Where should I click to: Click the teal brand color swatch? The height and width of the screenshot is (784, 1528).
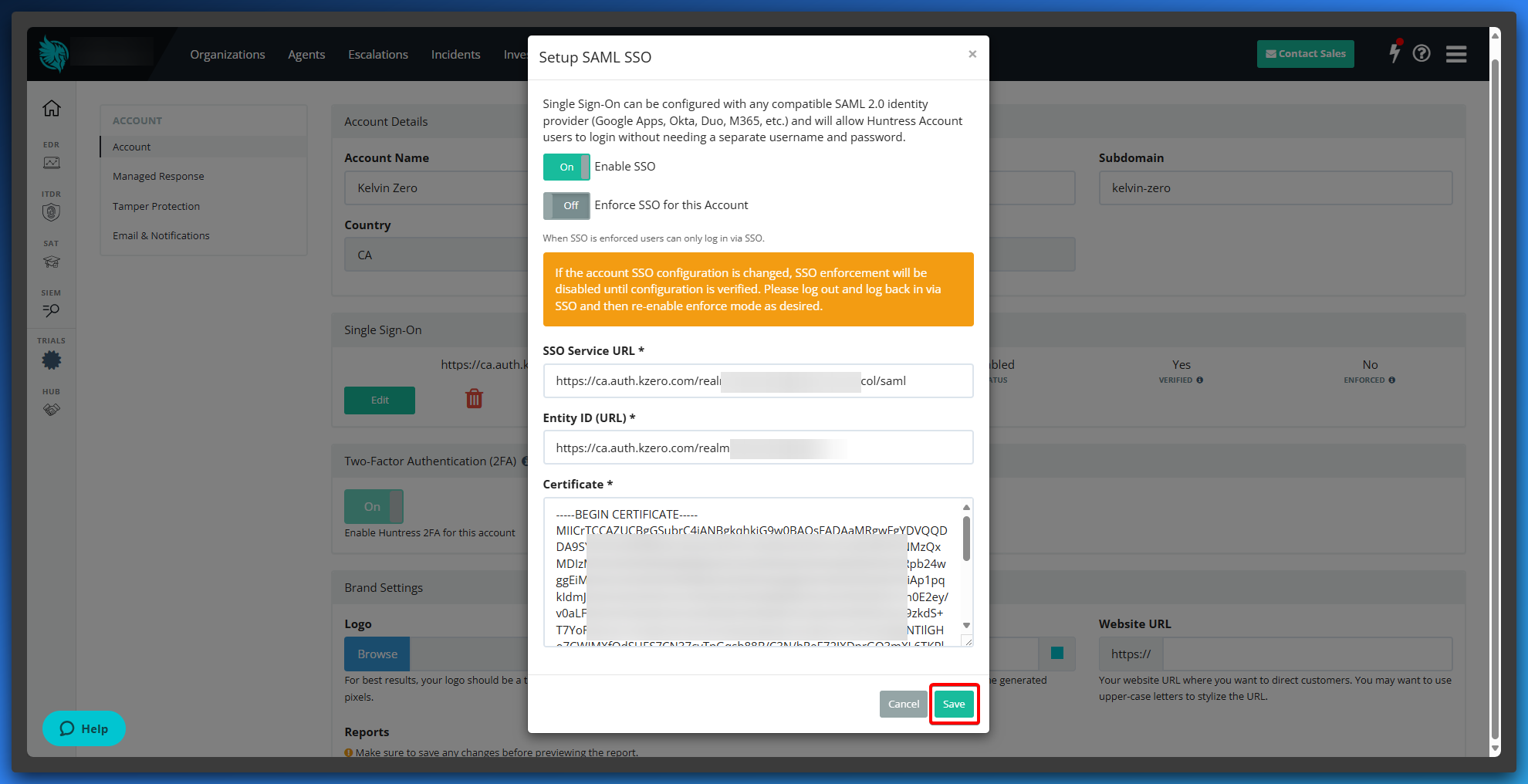tap(1057, 654)
